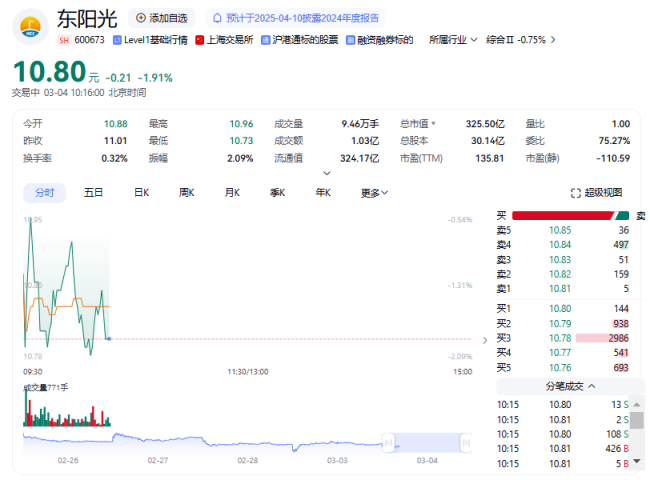
Task: Expand more stats with the chevron below 流通值
Action: point(327,173)
